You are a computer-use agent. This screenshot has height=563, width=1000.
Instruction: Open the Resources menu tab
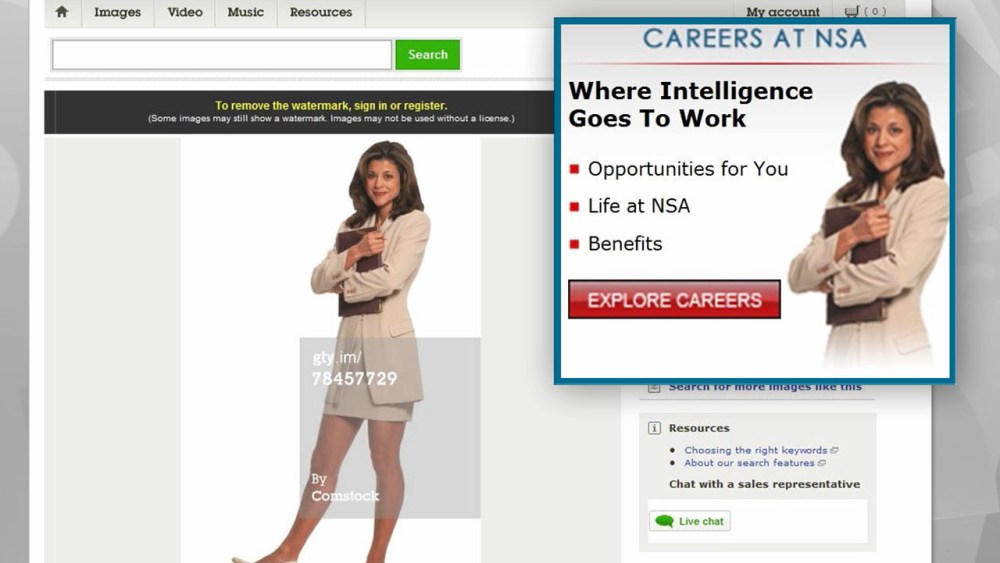pyautogui.click(x=321, y=12)
